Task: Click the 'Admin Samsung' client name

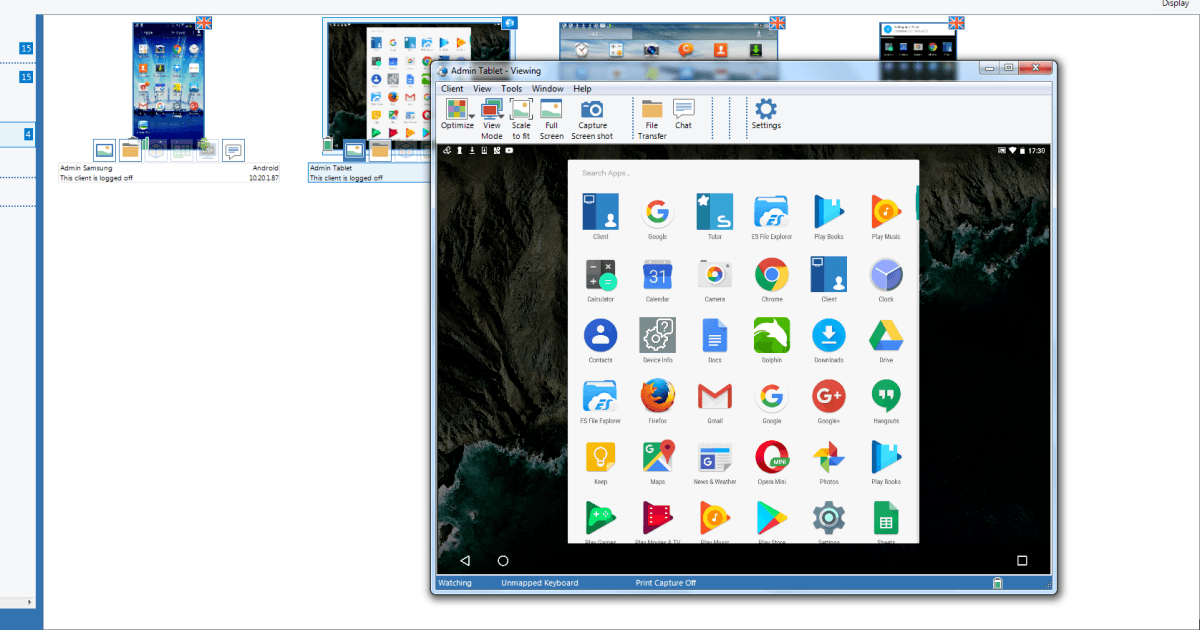Action: (x=86, y=169)
